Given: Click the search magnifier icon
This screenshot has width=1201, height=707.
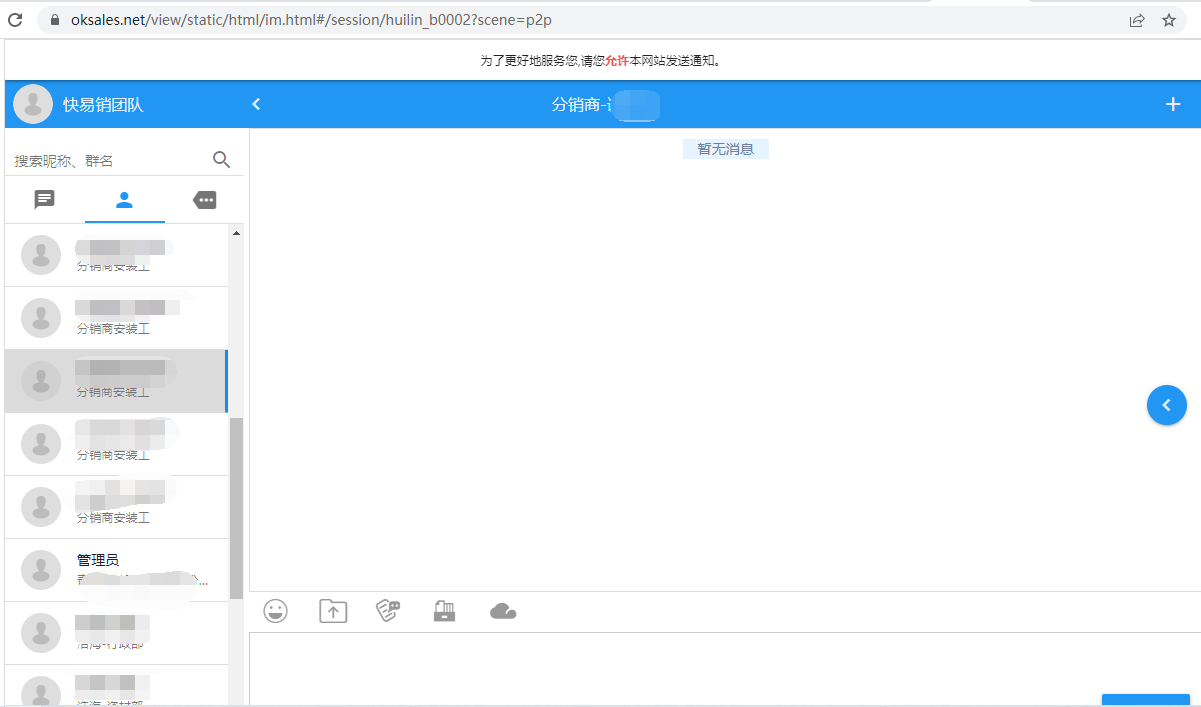Looking at the screenshot, I should point(222,160).
